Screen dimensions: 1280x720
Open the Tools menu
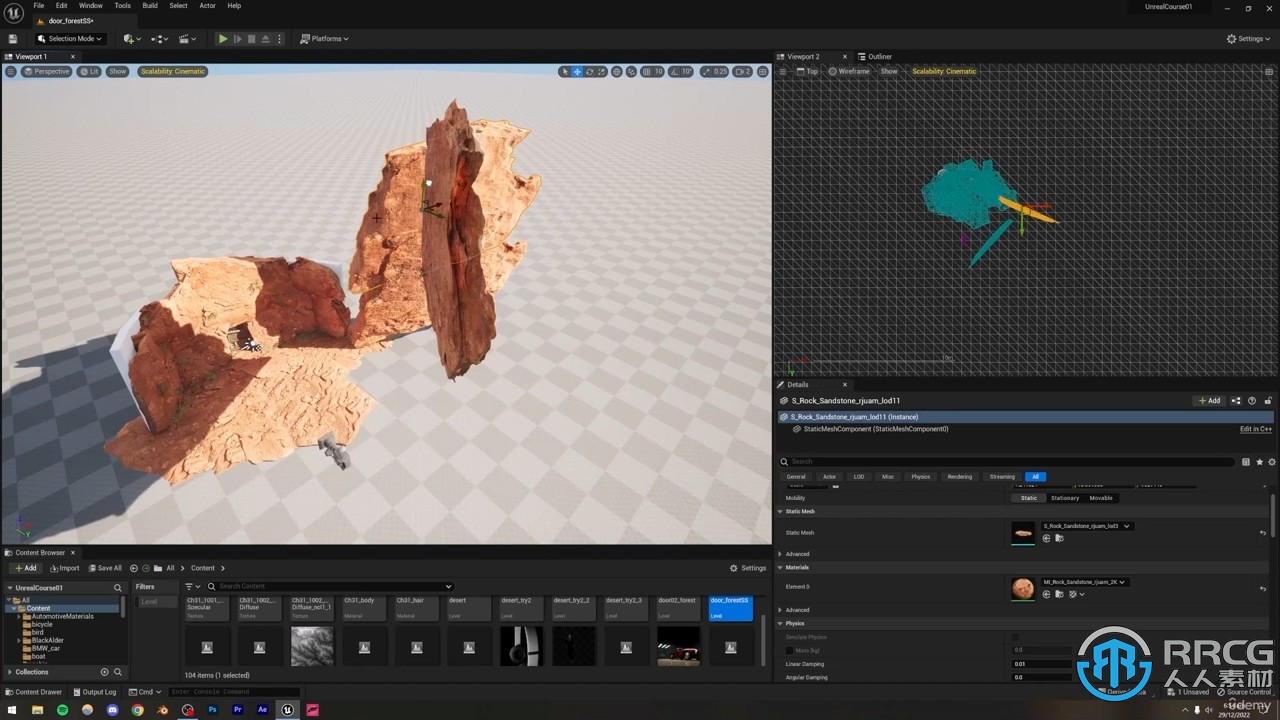coord(122,5)
